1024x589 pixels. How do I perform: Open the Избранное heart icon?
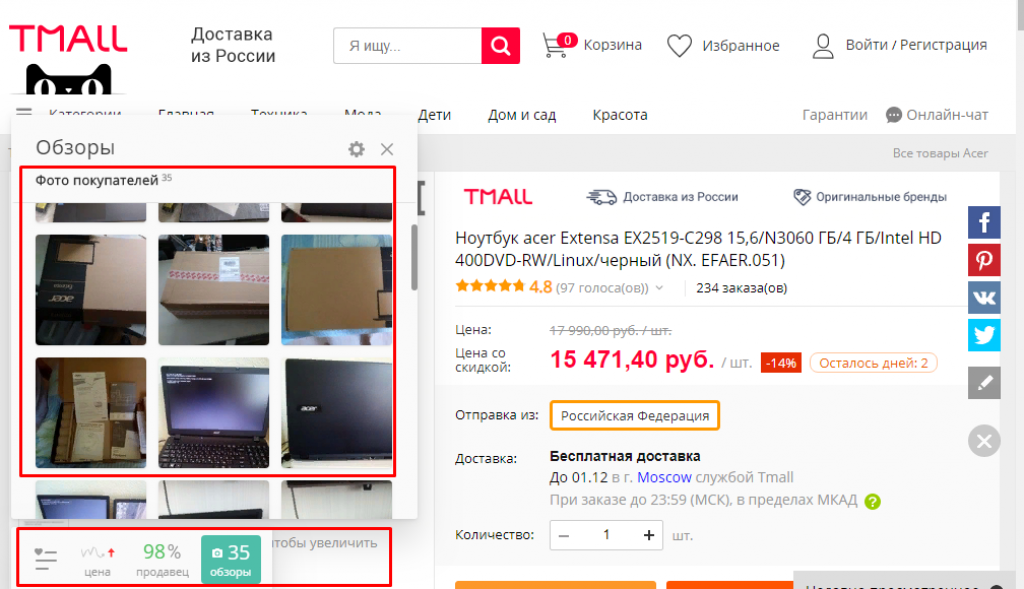(680, 45)
